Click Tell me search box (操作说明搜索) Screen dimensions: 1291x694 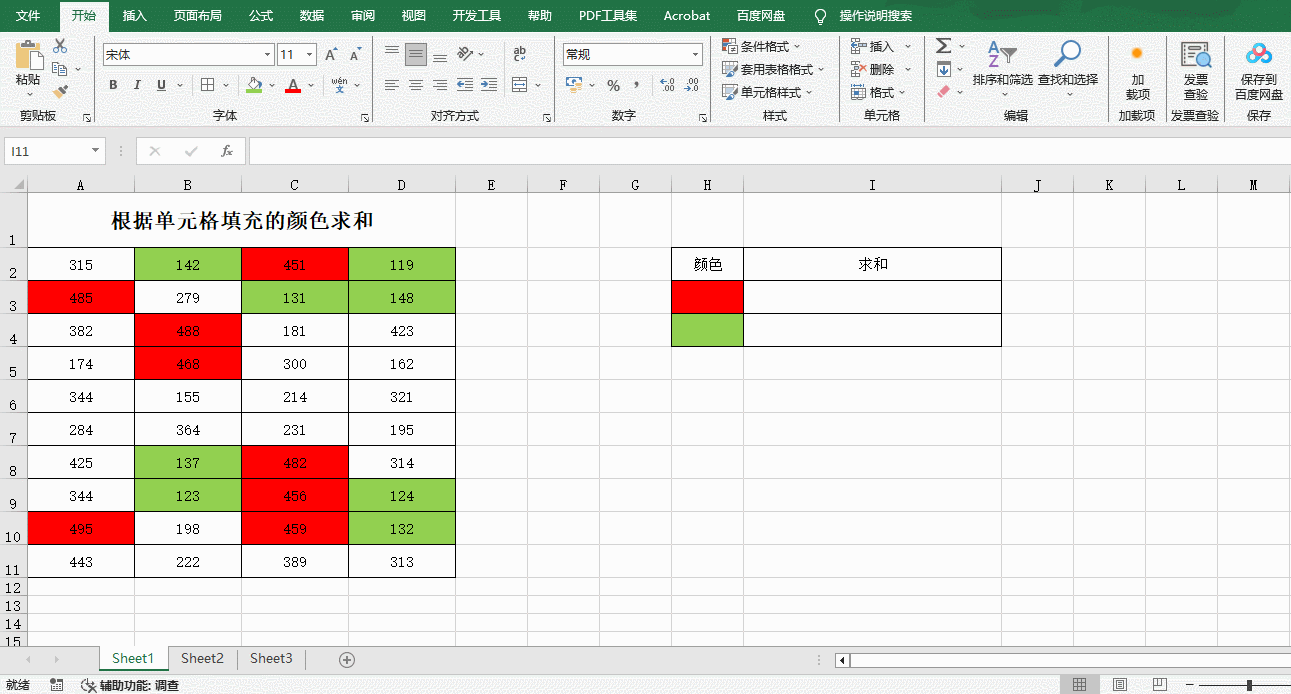[x=864, y=16]
